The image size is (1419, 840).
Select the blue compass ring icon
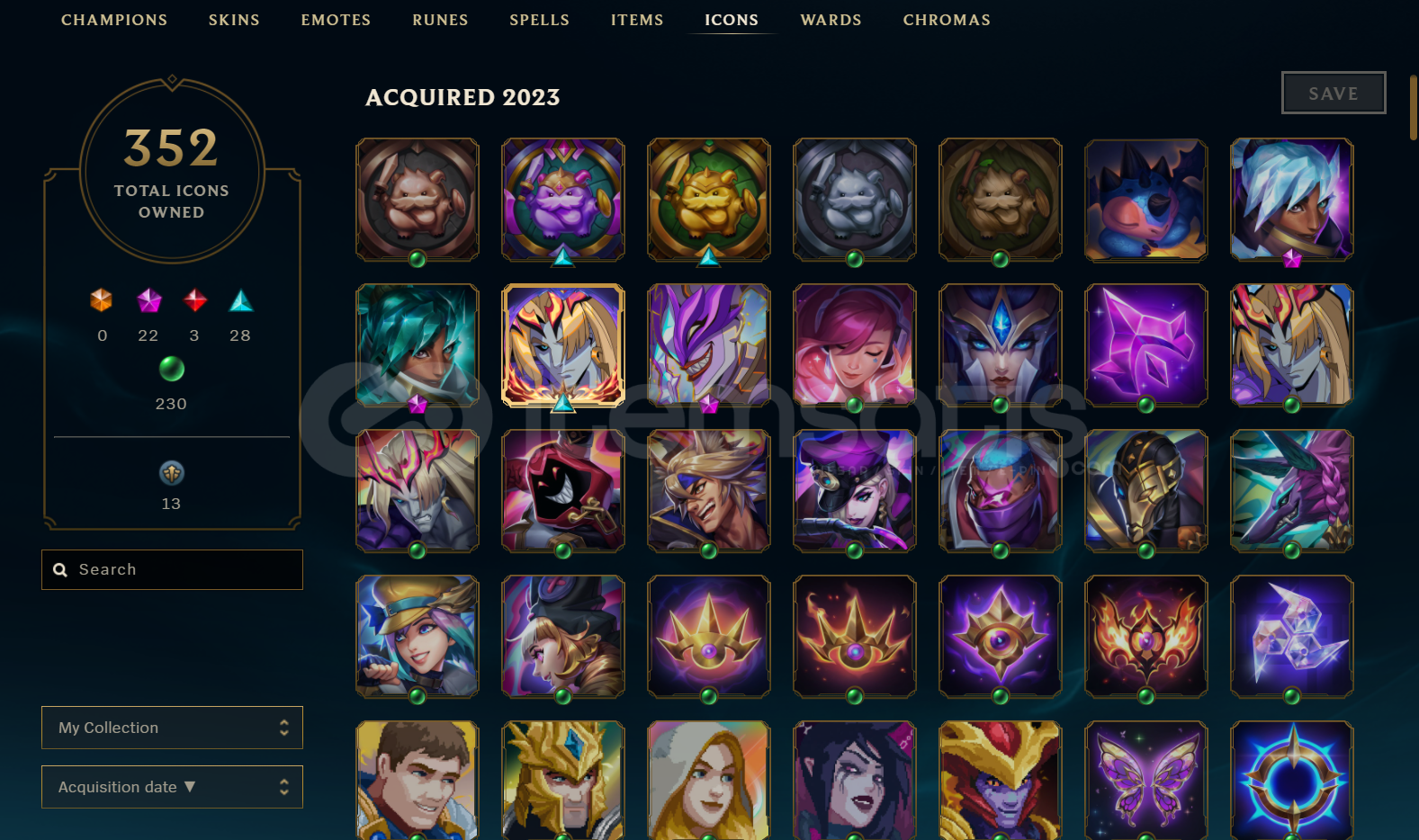tap(1292, 781)
